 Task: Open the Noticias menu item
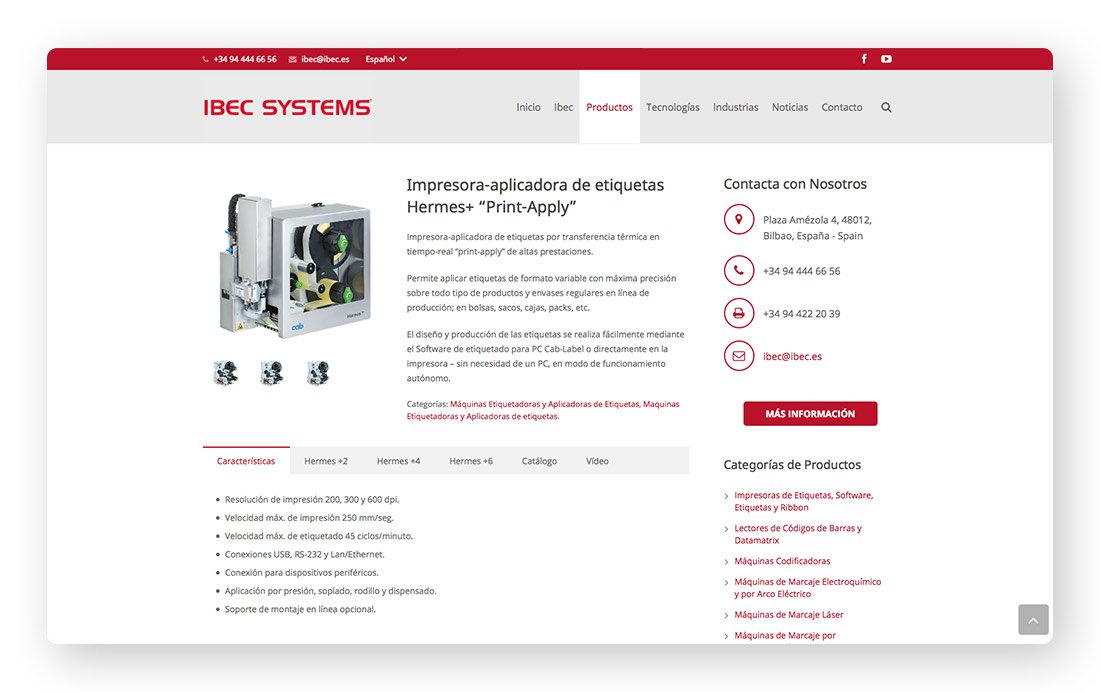pos(790,107)
